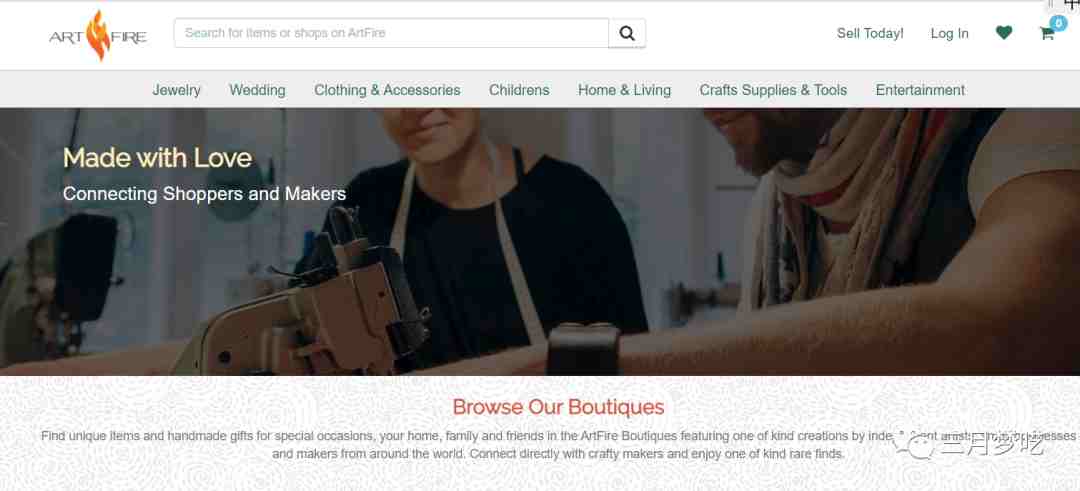This screenshot has height=491, width=1080.
Task: Click the Made with Love heading
Action: [157, 158]
